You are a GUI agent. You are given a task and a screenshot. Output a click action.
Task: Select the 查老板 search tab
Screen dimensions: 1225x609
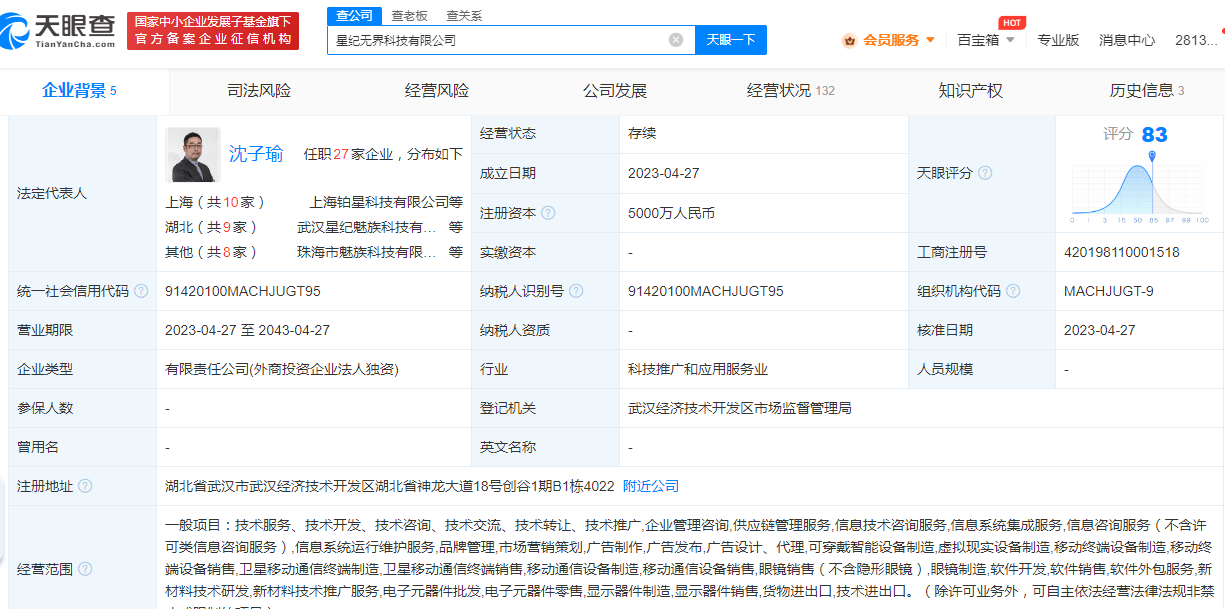pos(409,15)
